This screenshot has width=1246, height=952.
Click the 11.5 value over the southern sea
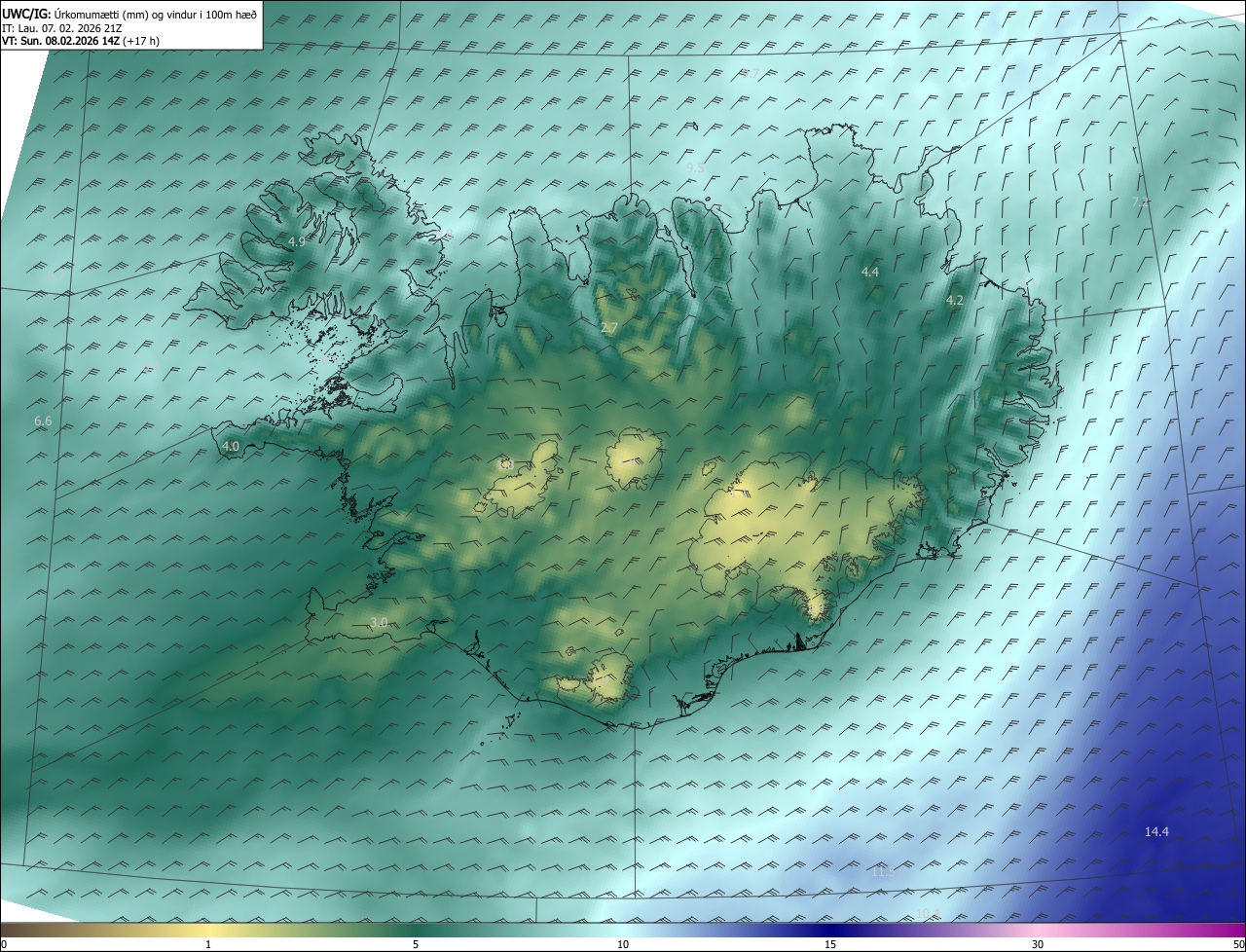[882, 871]
